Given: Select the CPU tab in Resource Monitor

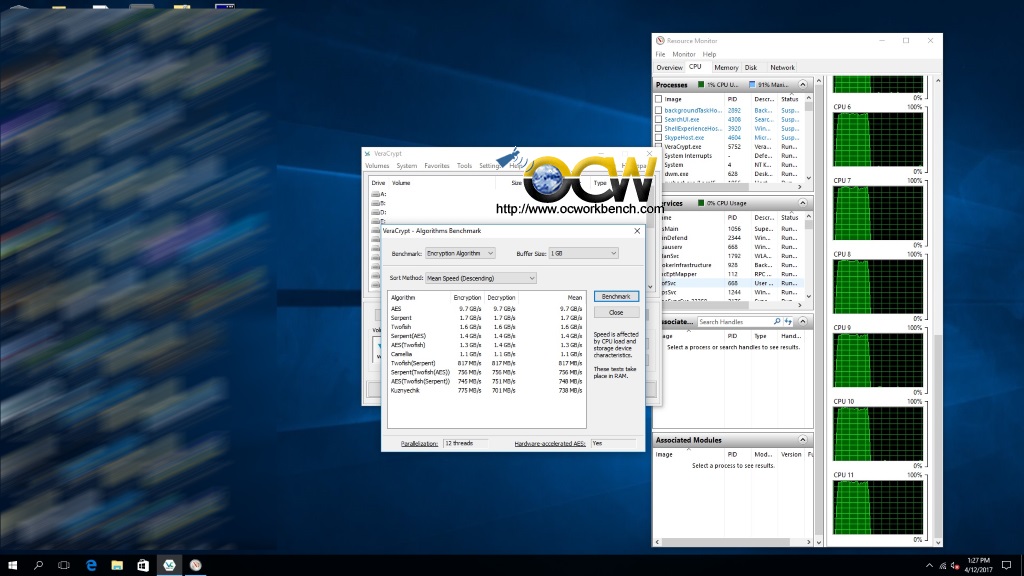Looking at the screenshot, I should (x=695, y=67).
